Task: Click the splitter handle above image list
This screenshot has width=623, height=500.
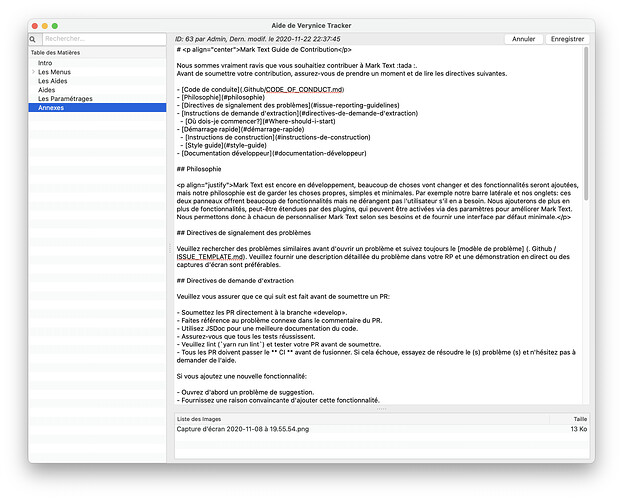Action: point(381,409)
